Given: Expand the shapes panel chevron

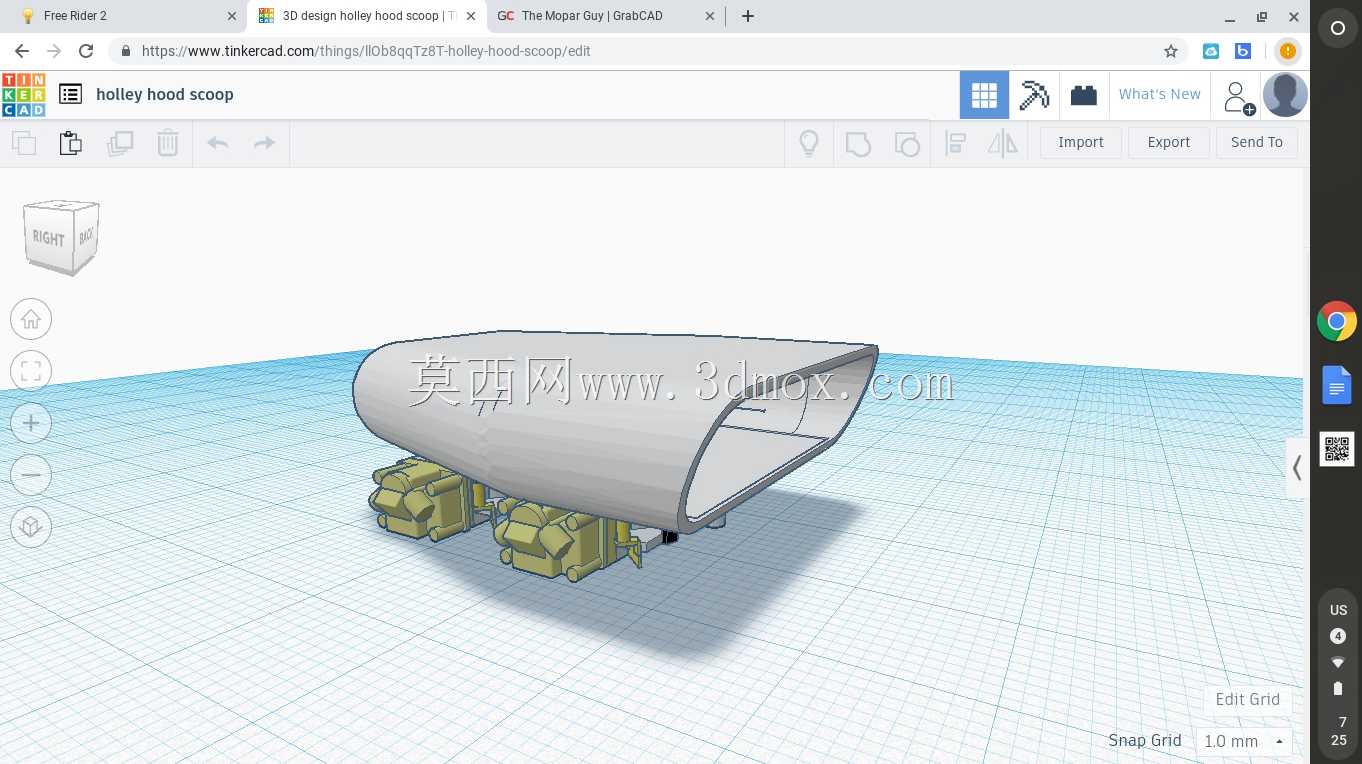Looking at the screenshot, I should point(1297,468).
